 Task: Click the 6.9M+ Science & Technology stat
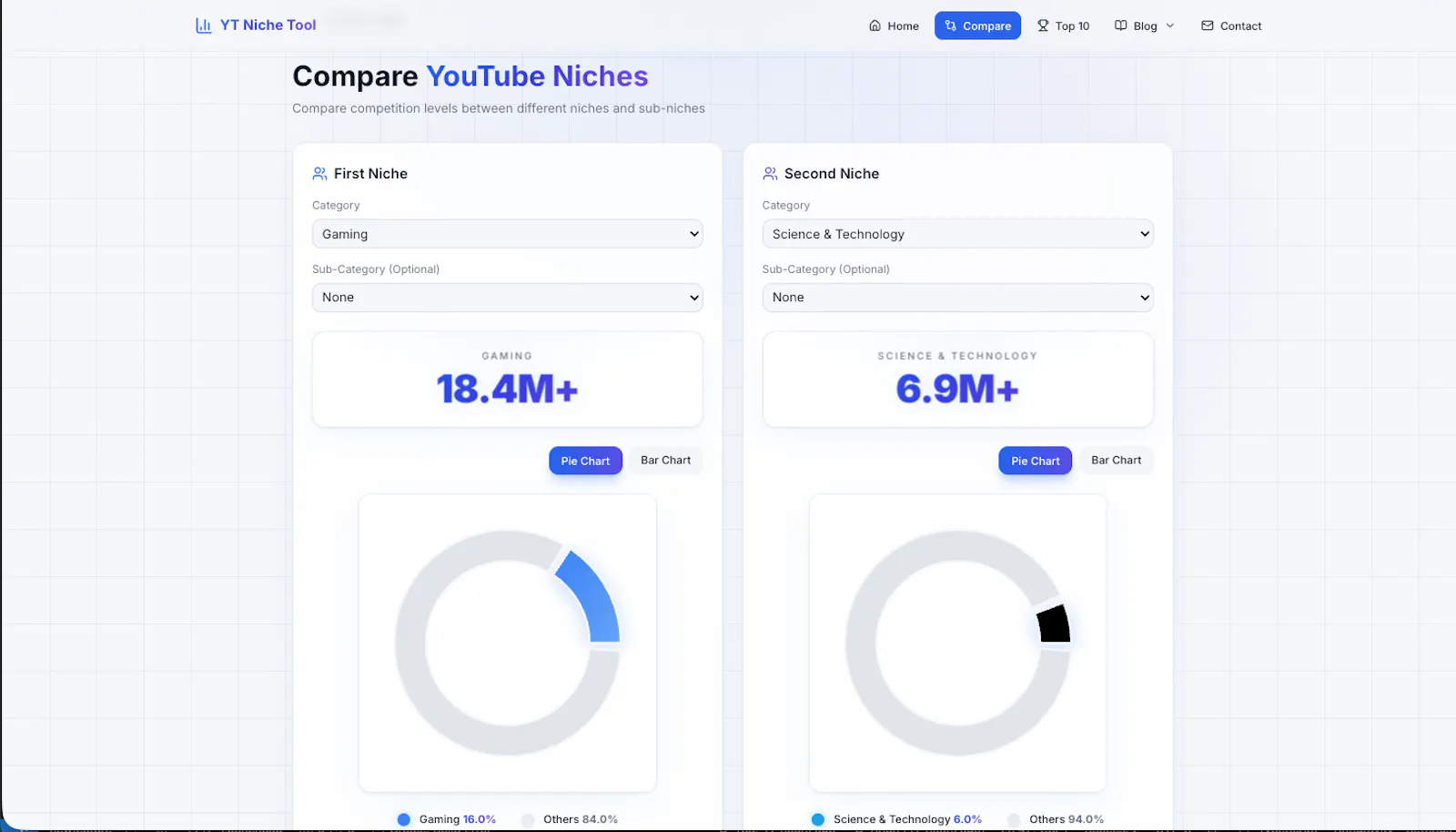pos(957,390)
